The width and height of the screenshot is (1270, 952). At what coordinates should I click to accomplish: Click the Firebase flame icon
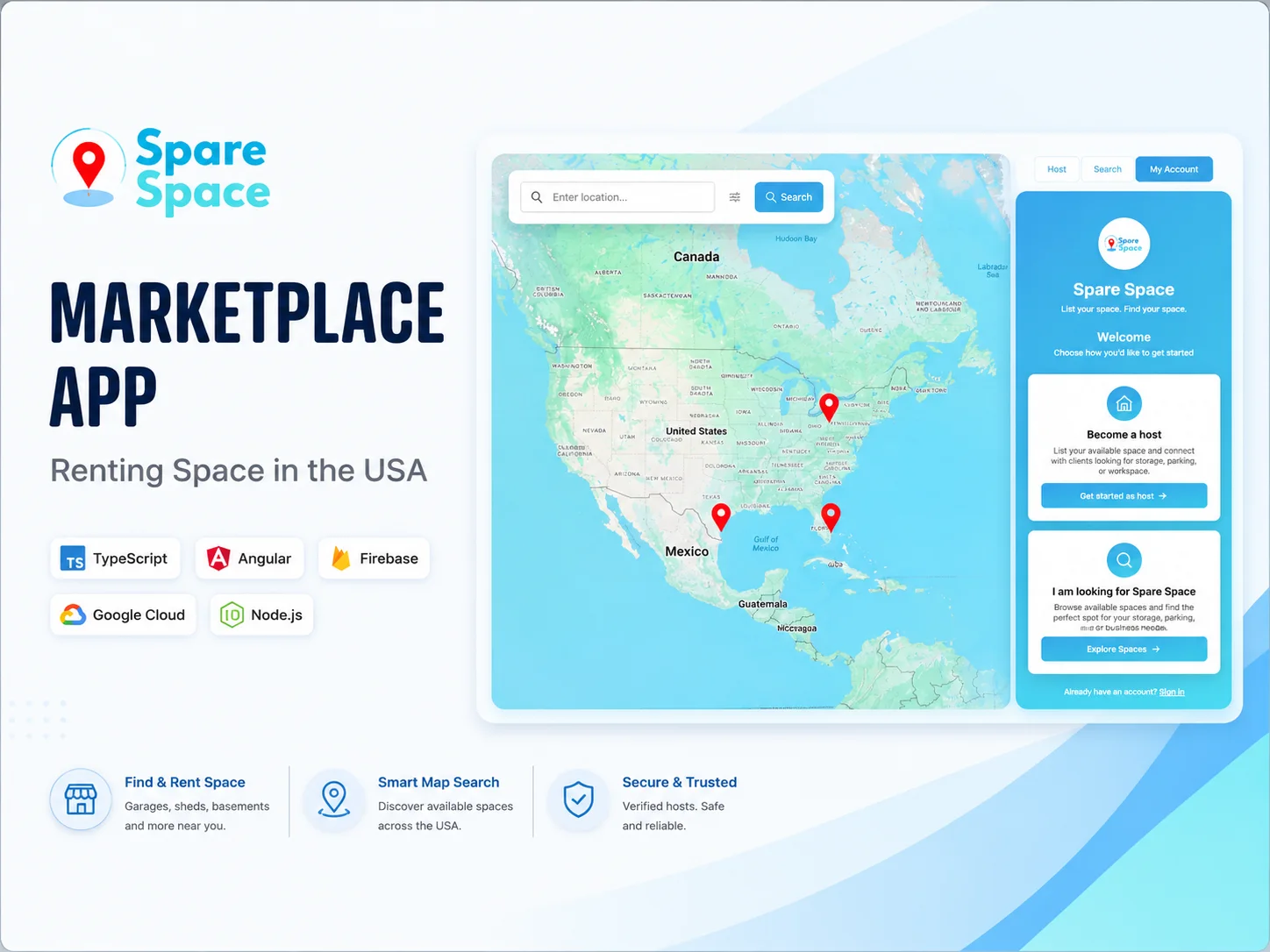point(341,558)
